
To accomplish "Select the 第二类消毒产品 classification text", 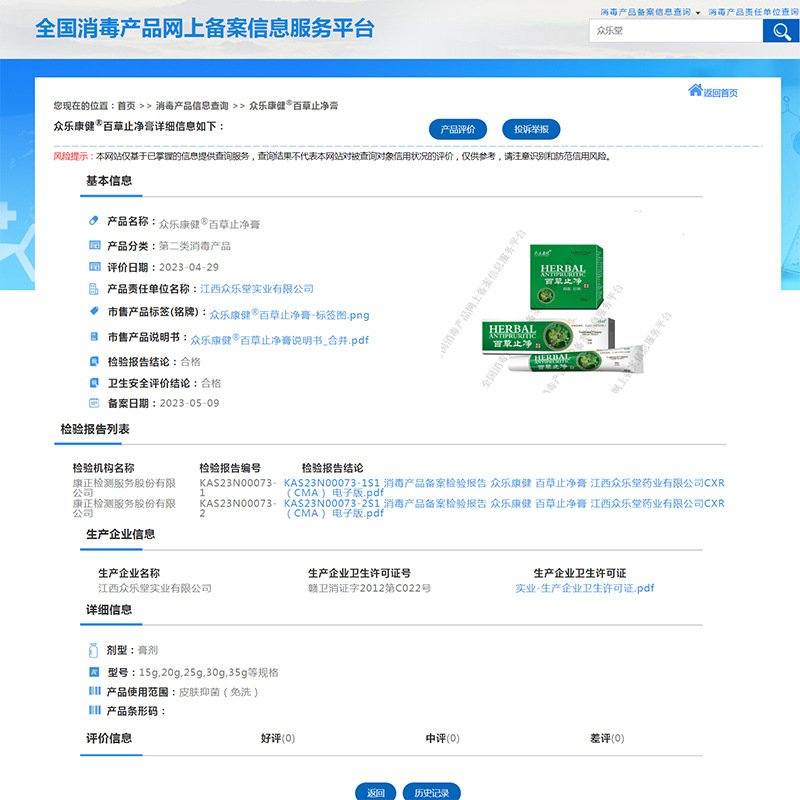I will tap(194, 245).
